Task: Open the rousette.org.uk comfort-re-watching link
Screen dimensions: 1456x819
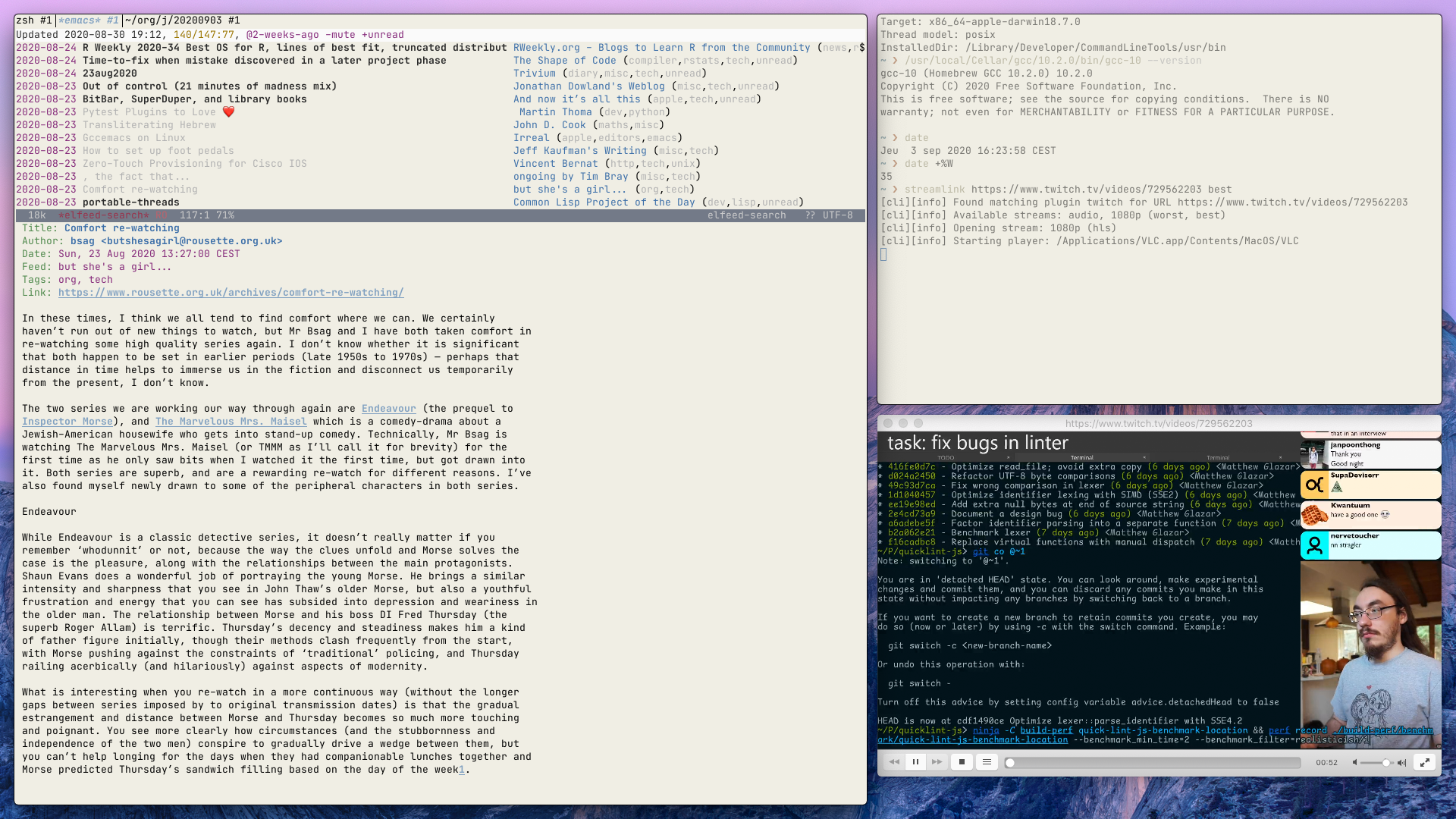Action: 231,293
